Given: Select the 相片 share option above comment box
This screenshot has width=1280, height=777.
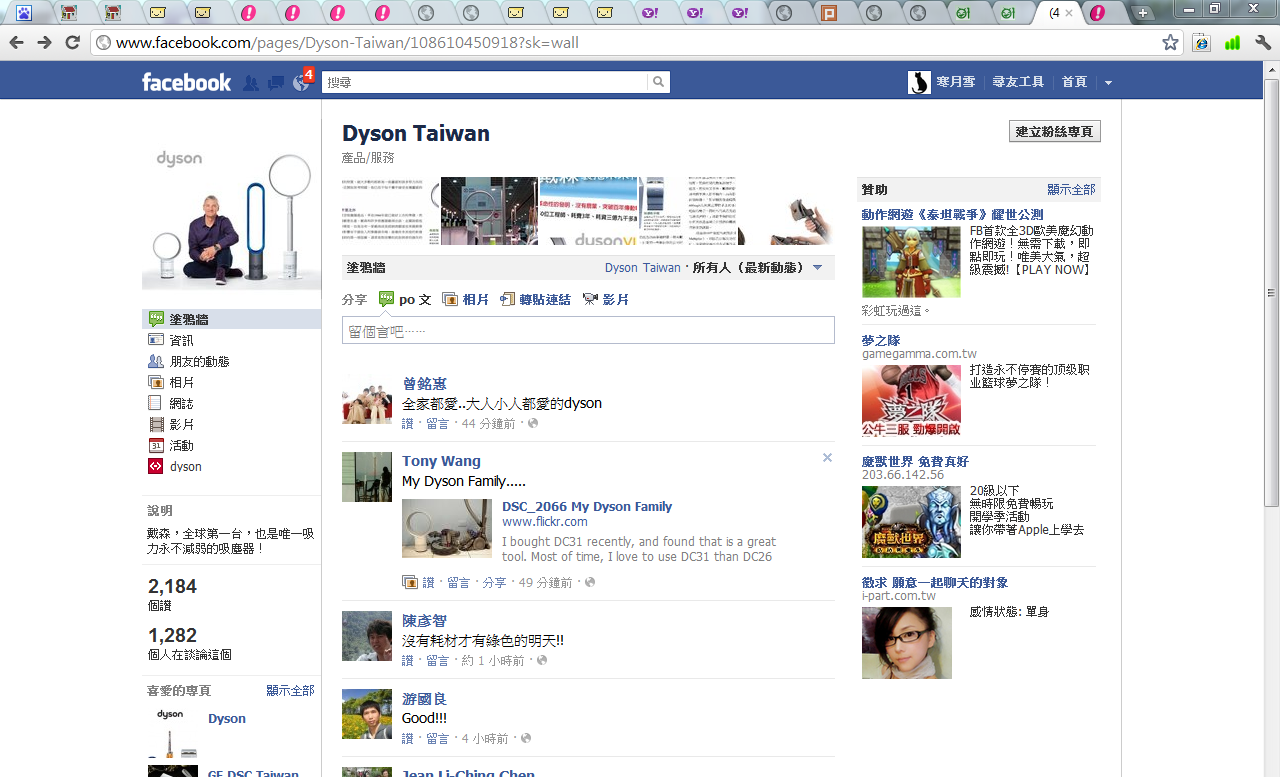Looking at the screenshot, I should click(465, 299).
